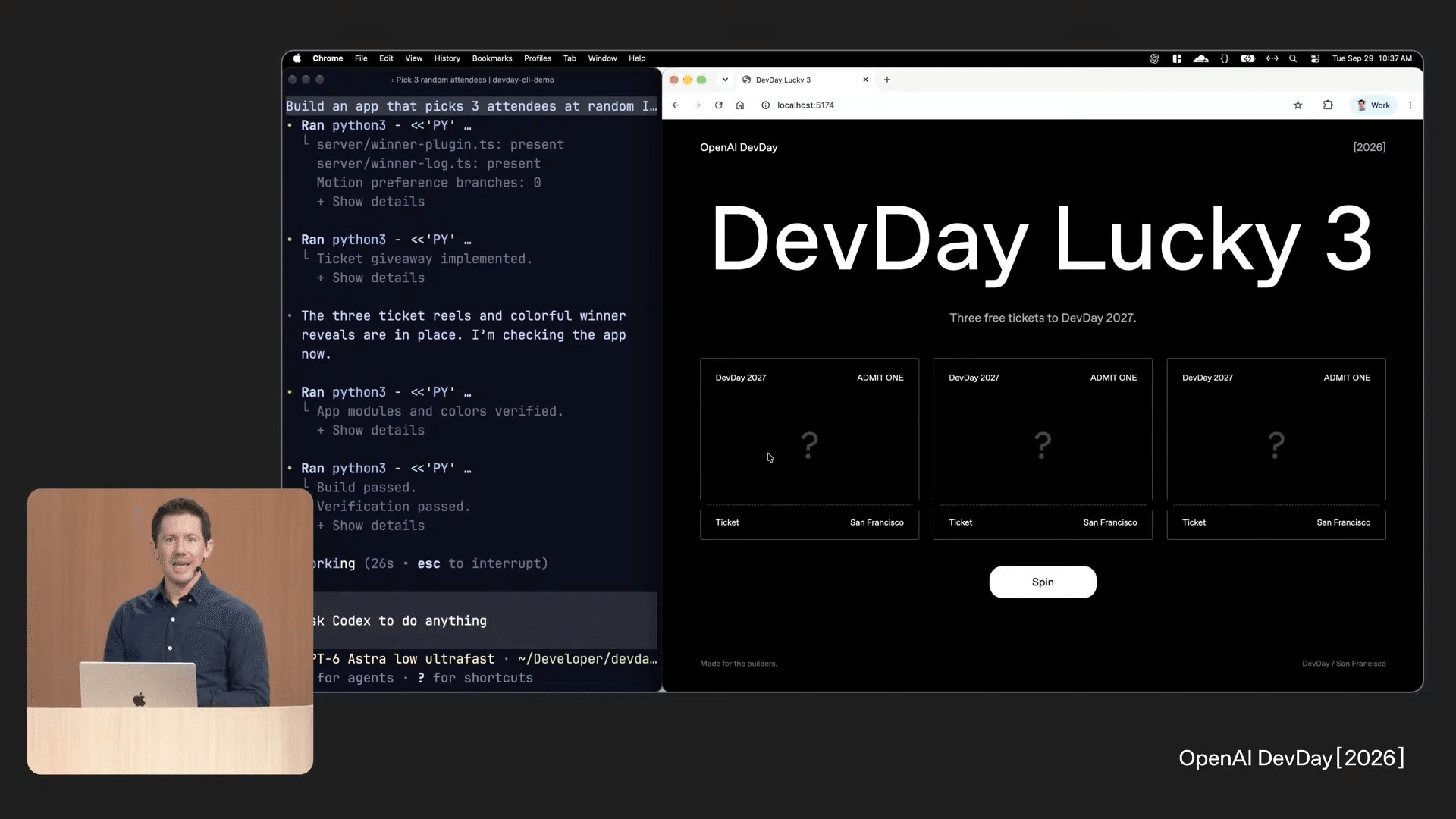The image size is (1456, 819).
Task: Click 'Made for the builders.' footer text
Action: click(x=738, y=664)
